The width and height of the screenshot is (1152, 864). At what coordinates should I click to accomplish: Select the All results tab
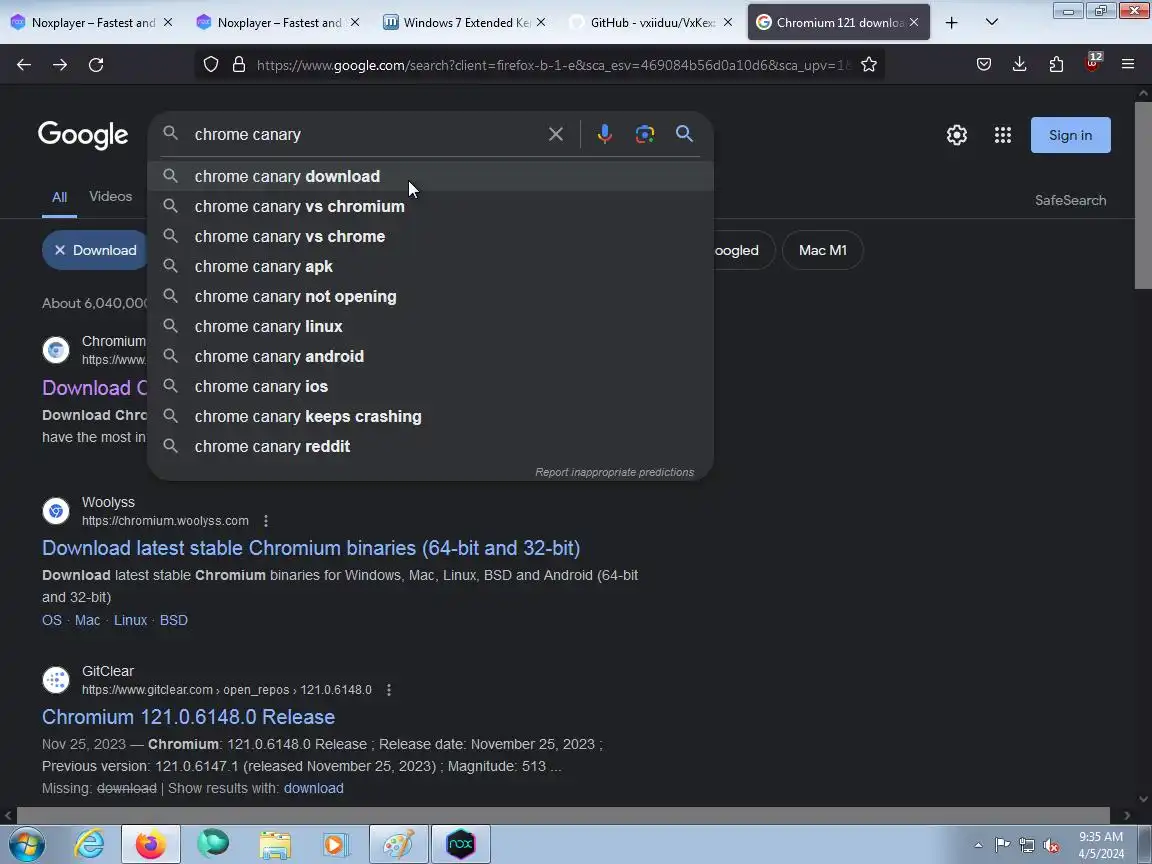tap(60, 197)
